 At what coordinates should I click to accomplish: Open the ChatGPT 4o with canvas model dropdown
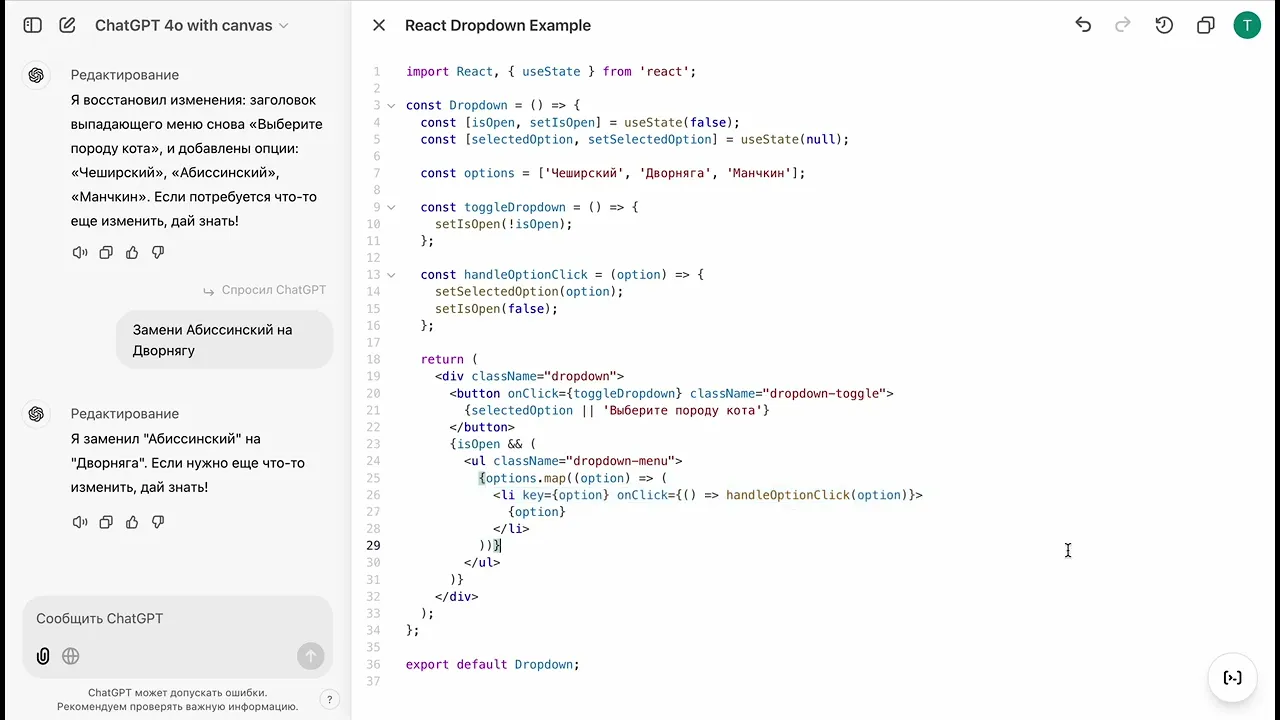(x=191, y=25)
